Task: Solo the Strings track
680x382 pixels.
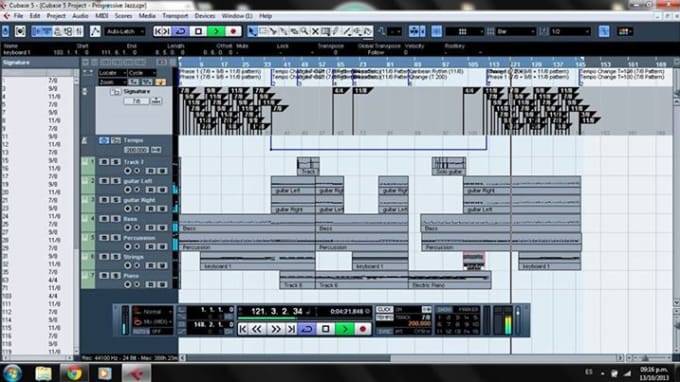Action: pos(115,257)
